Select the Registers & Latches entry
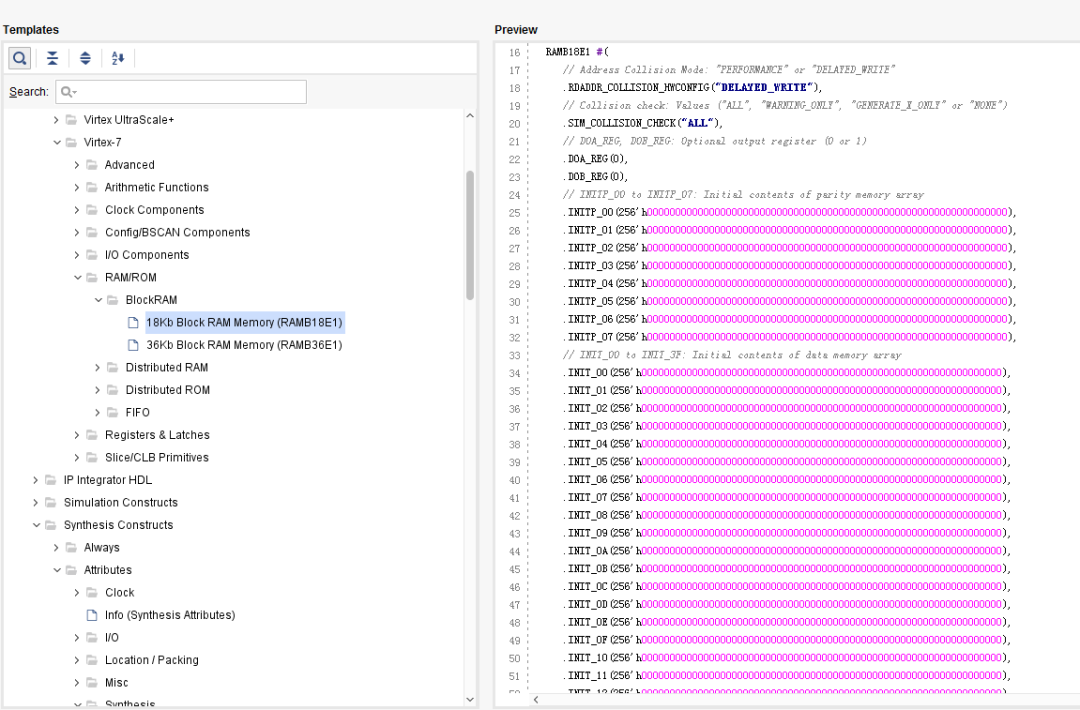Viewport: 1080px width, 710px height. click(156, 434)
